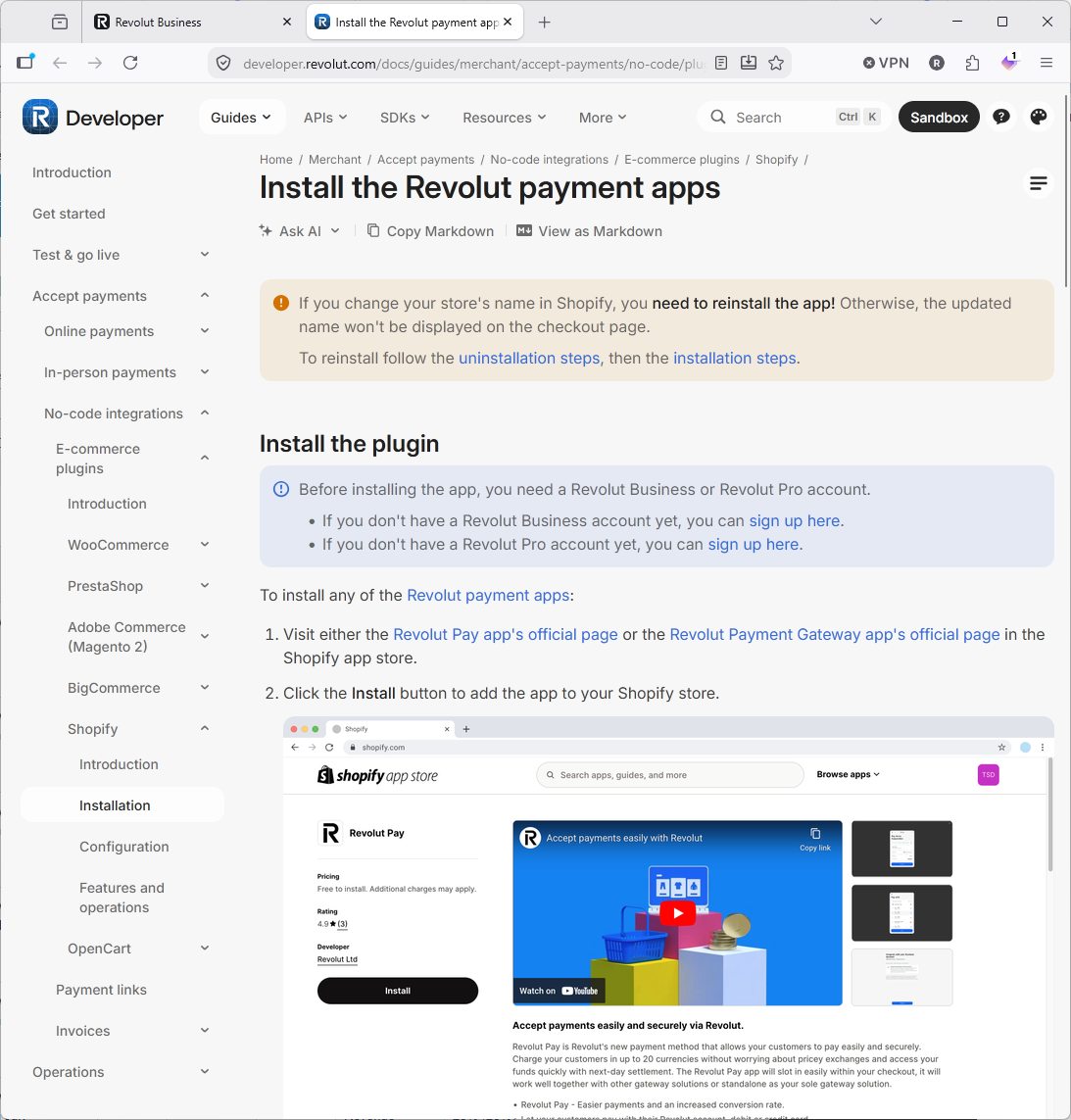Expand the Online payments section

[x=205, y=331]
